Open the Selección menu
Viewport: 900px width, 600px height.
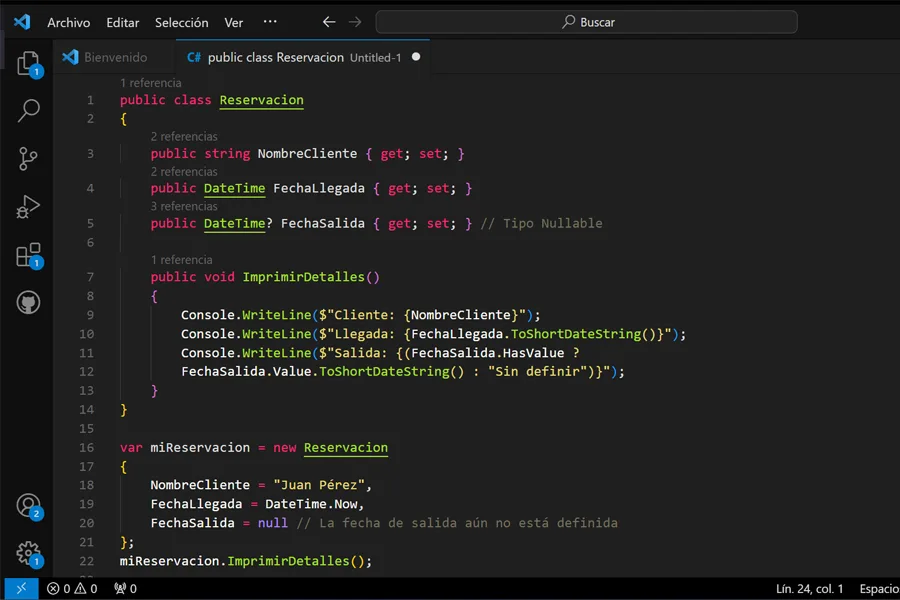click(181, 22)
